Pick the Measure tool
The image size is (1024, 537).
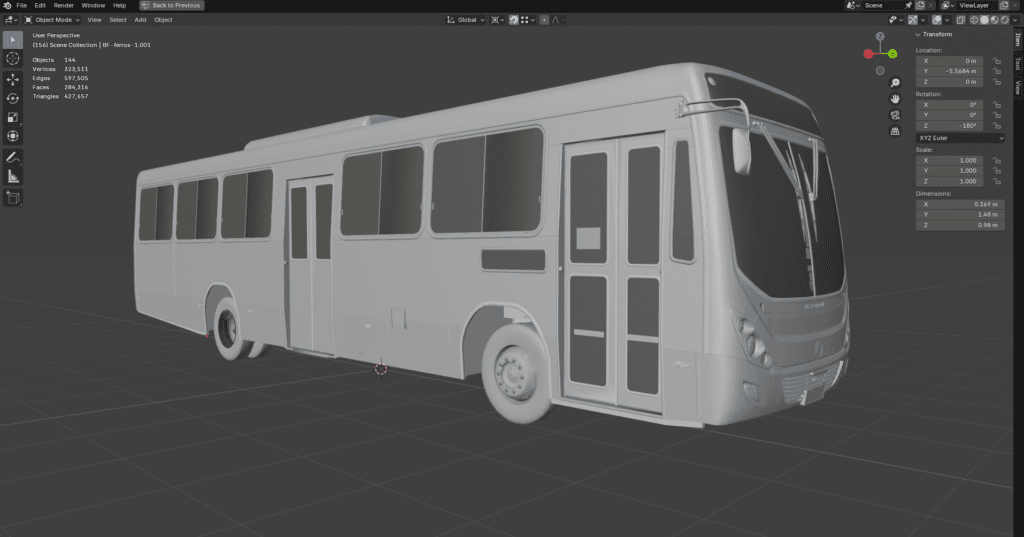point(13,176)
